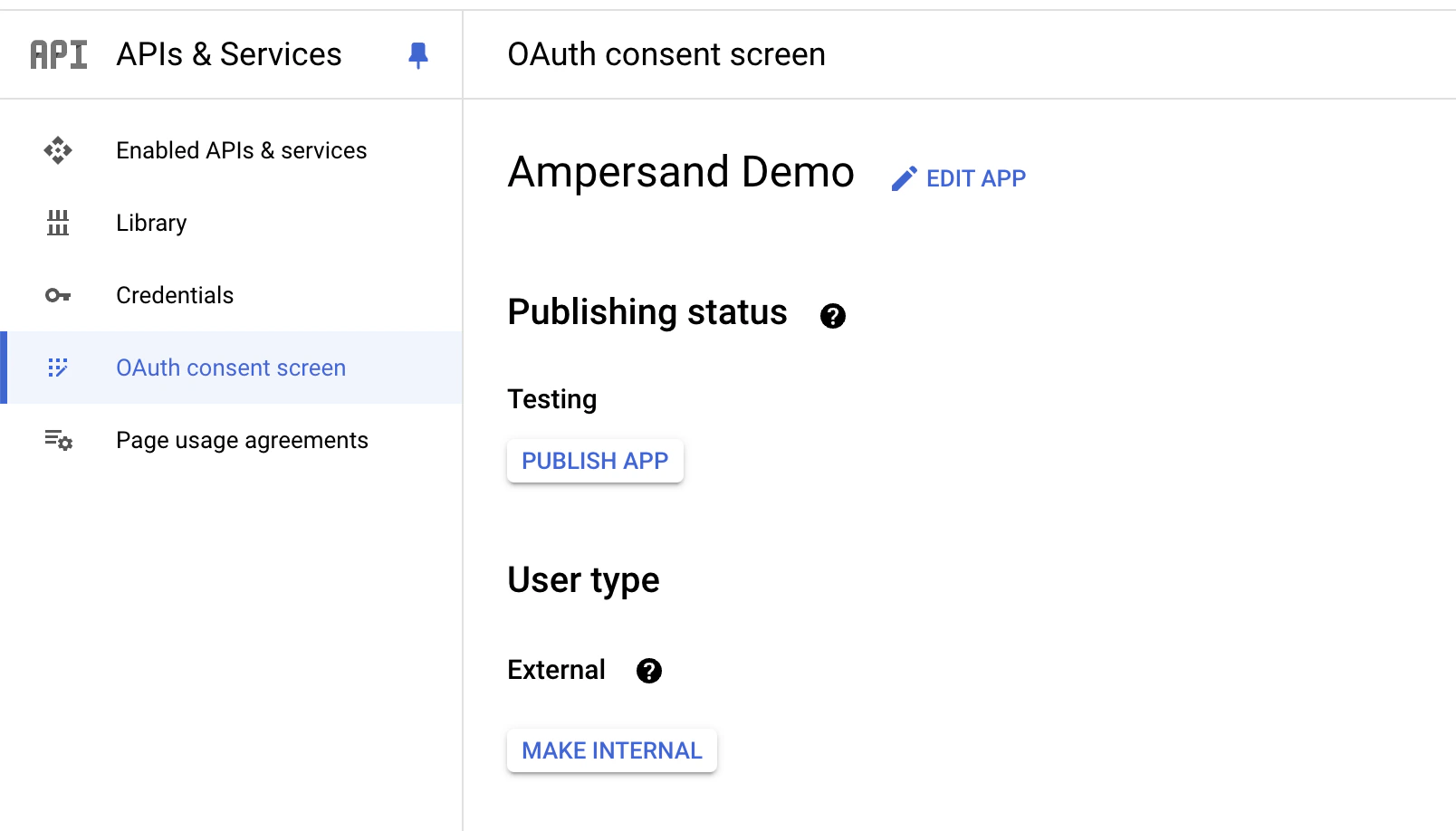
Task: Select the Enabled APIs & services icon
Action: [x=57, y=150]
